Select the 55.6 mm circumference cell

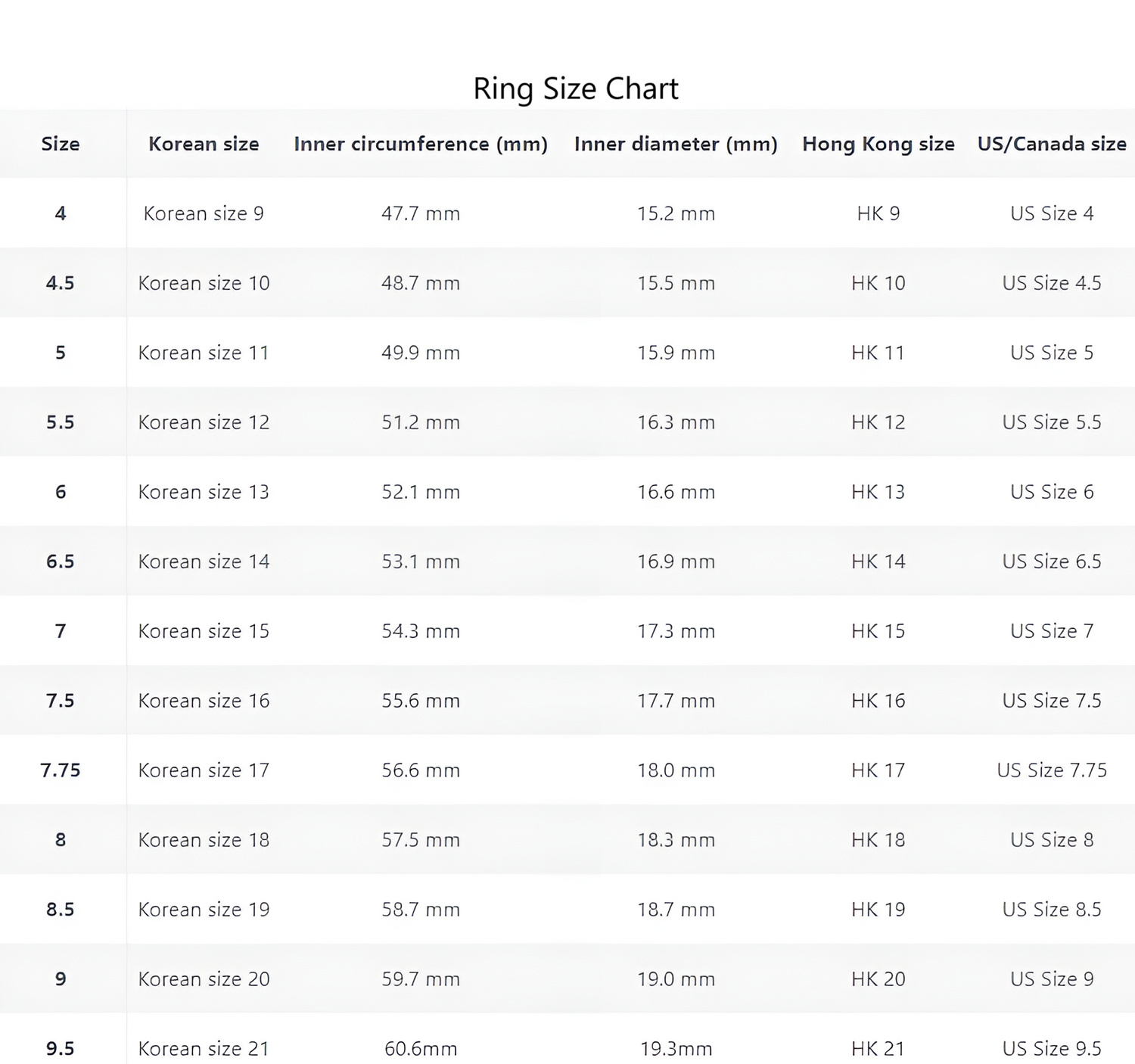point(421,701)
